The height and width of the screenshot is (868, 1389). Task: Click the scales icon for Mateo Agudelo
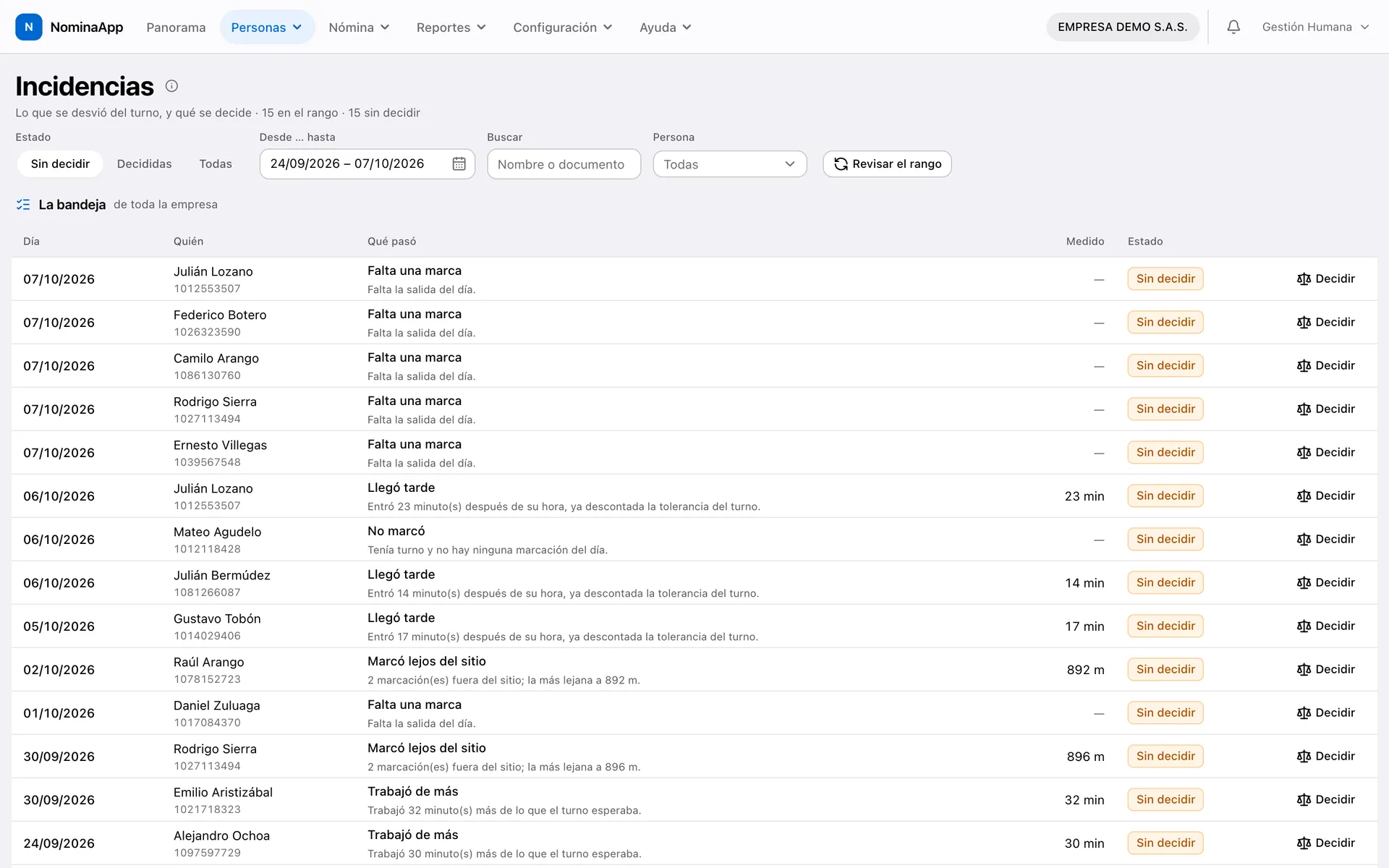point(1304,540)
